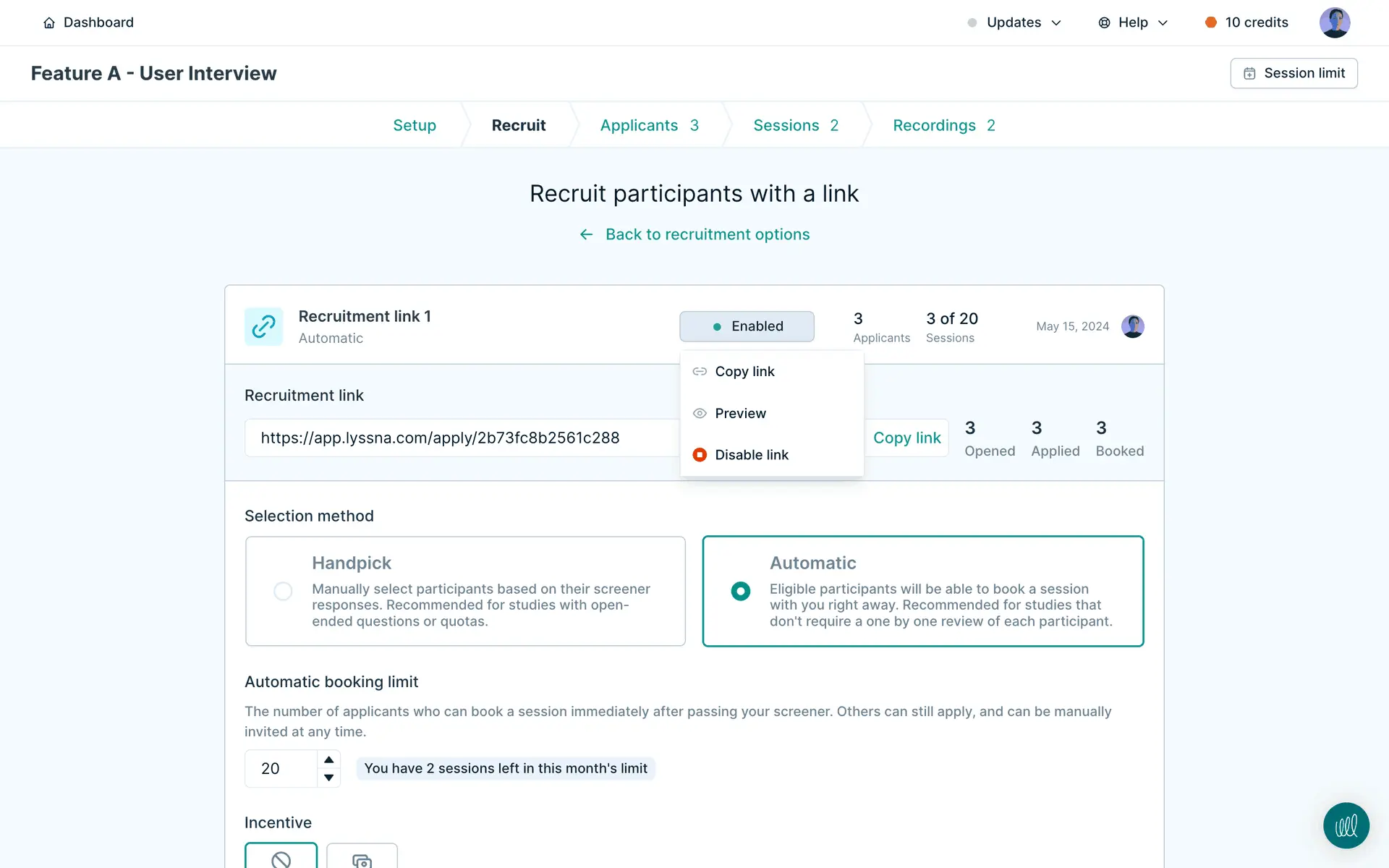Select Preview in the dropdown menu
This screenshot has width=1389, height=868.
740,413
